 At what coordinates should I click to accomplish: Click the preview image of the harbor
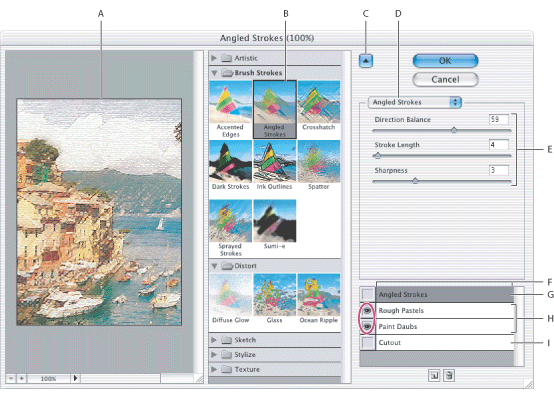(99, 212)
